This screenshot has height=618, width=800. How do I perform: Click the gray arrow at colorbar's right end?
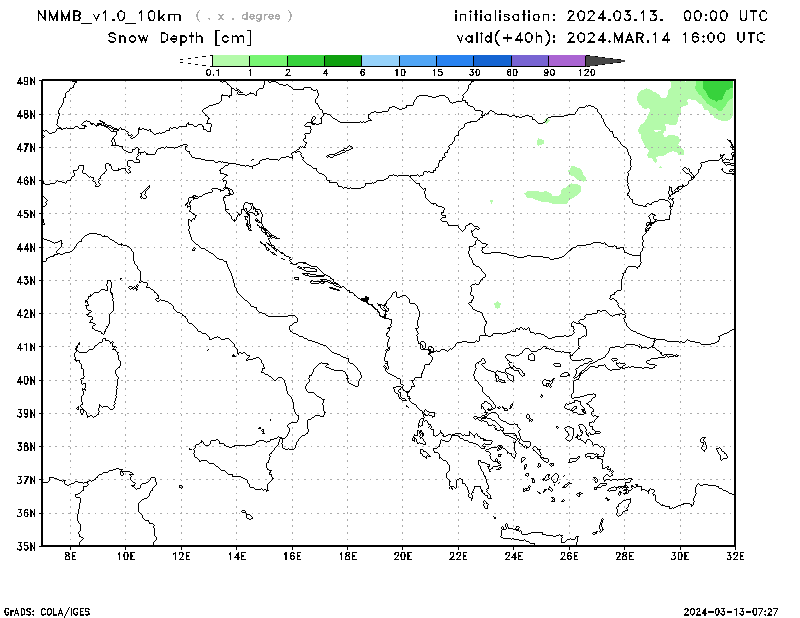click(611, 61)
